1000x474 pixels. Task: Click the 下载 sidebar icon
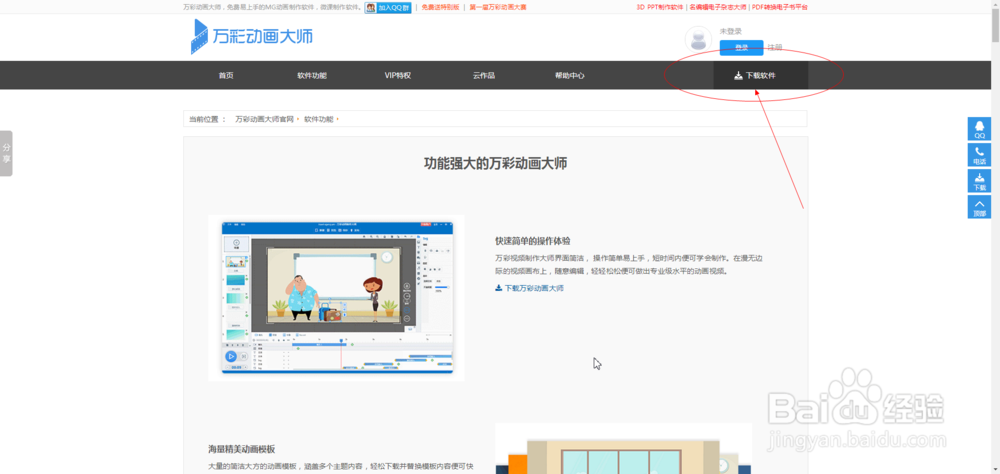979,181
